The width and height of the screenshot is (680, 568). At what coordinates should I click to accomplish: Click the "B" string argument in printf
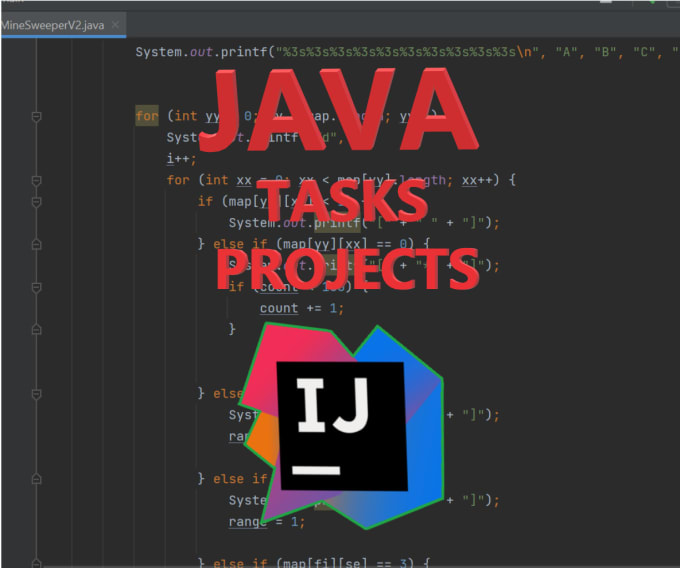[605, 52]
